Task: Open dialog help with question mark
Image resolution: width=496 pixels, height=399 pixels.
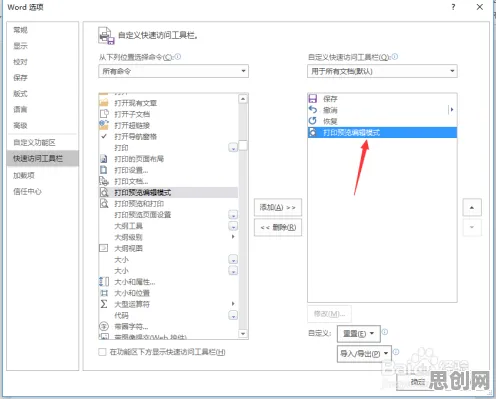Action: (x=453, y=7)
